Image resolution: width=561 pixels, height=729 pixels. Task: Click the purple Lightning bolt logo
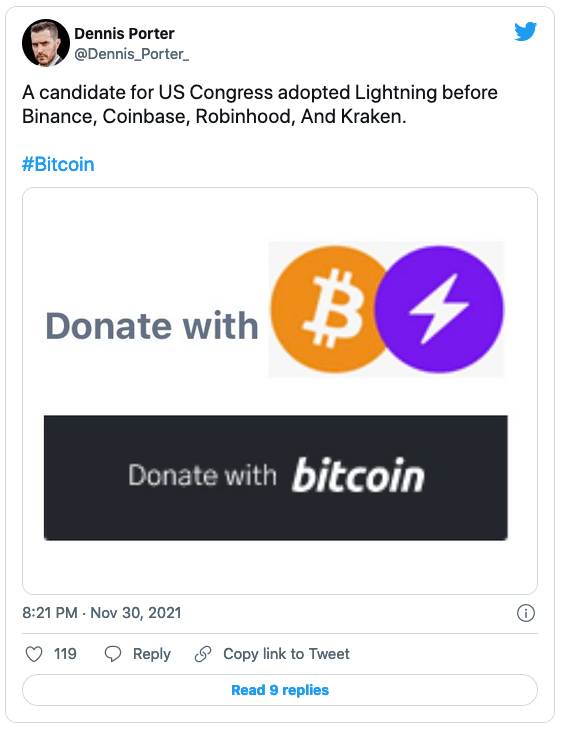439,309
